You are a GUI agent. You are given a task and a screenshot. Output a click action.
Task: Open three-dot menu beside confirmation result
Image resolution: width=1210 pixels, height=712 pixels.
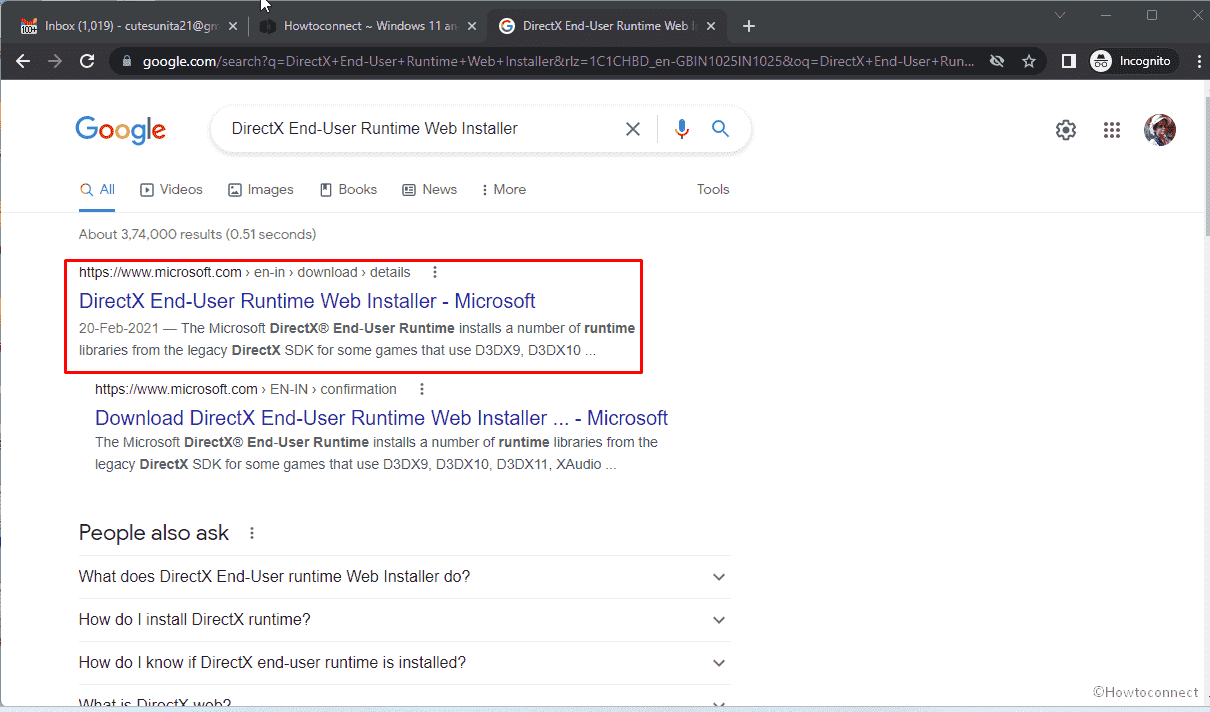pos(421,389)
